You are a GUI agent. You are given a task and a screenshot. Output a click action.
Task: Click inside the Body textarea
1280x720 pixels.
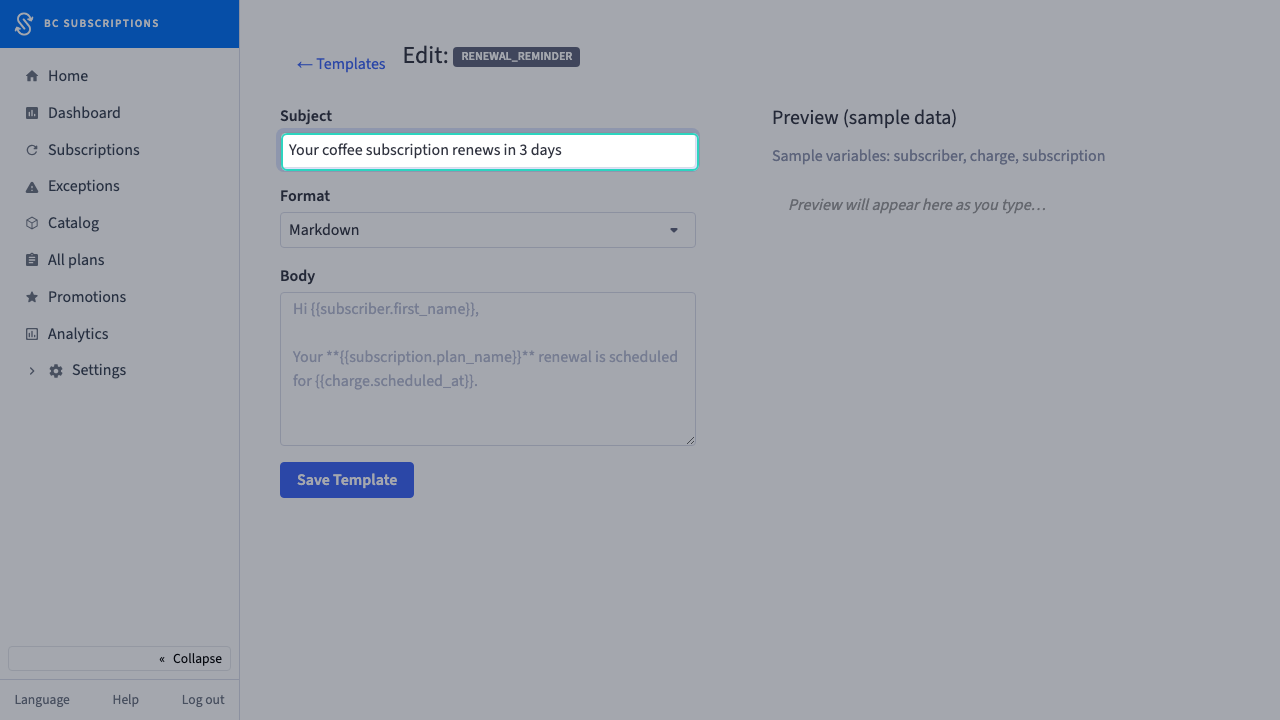(x=488, y=369)
